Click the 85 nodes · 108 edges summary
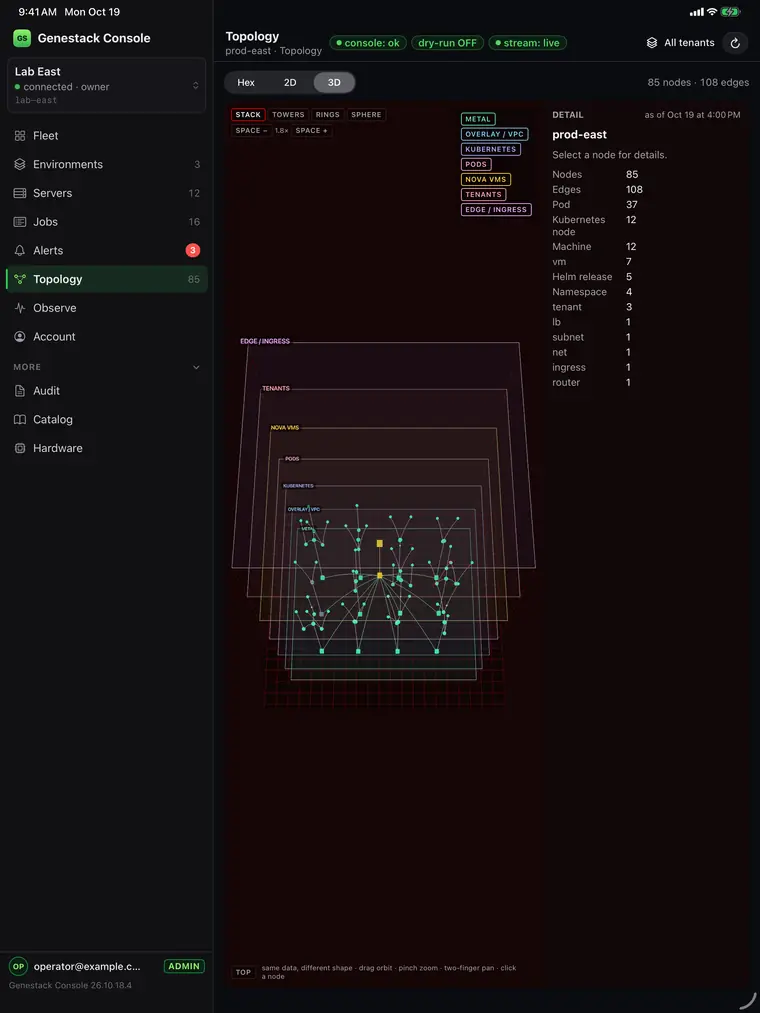Viewport: 760px width, 1013px height. [x=698, y=83]
